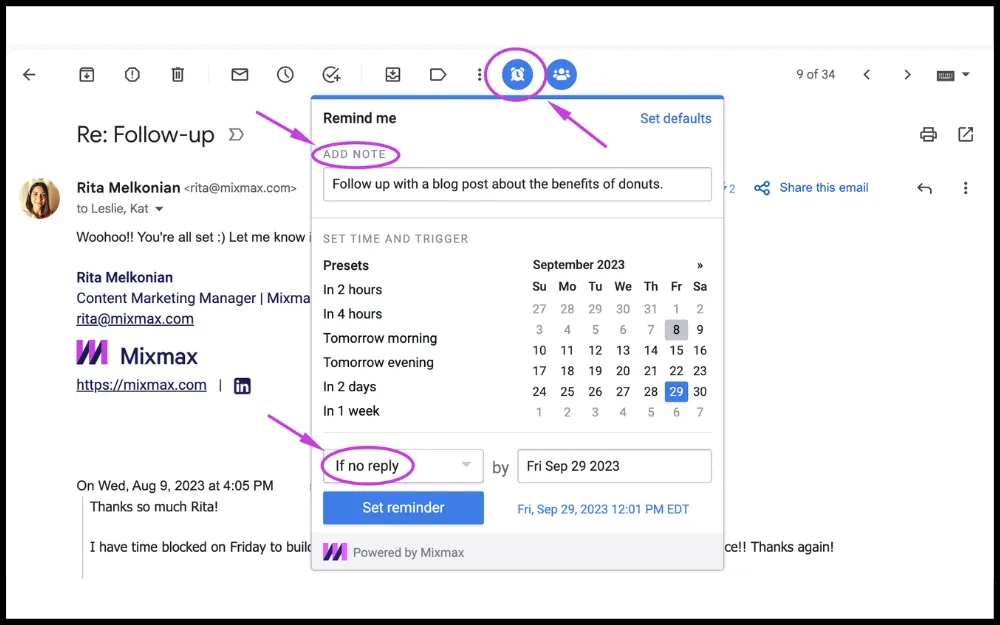Go back to inbox with back arrow
Image resolution: width=1000 pixels, height=625 pixels.
point(29,75)
